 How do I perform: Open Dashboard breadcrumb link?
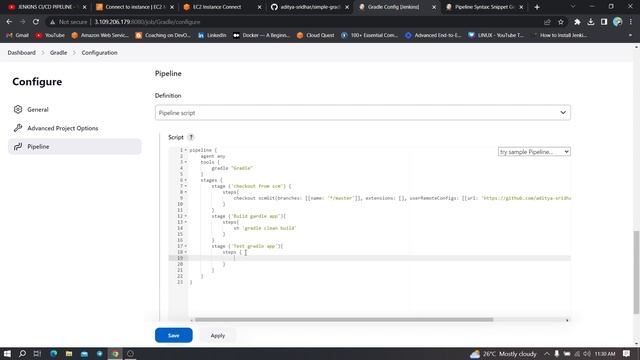[x=21, y=53]
